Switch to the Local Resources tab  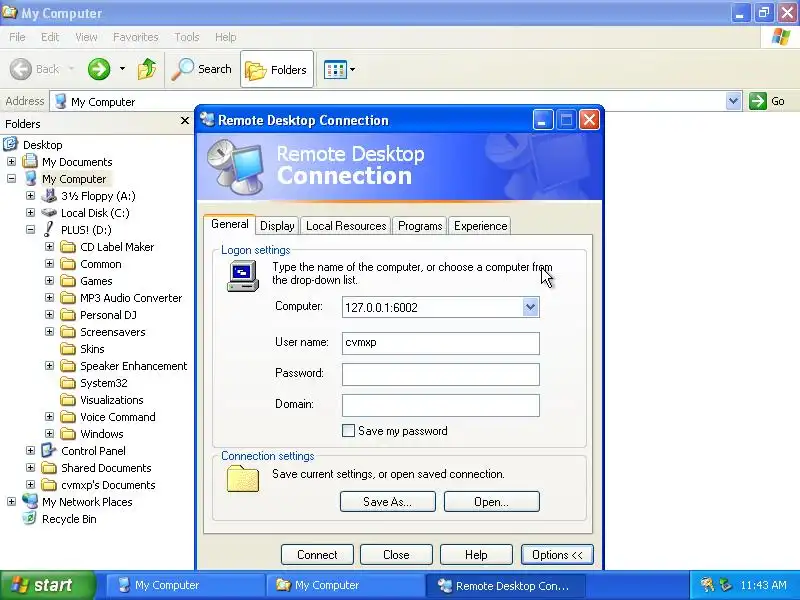[346, 226]
